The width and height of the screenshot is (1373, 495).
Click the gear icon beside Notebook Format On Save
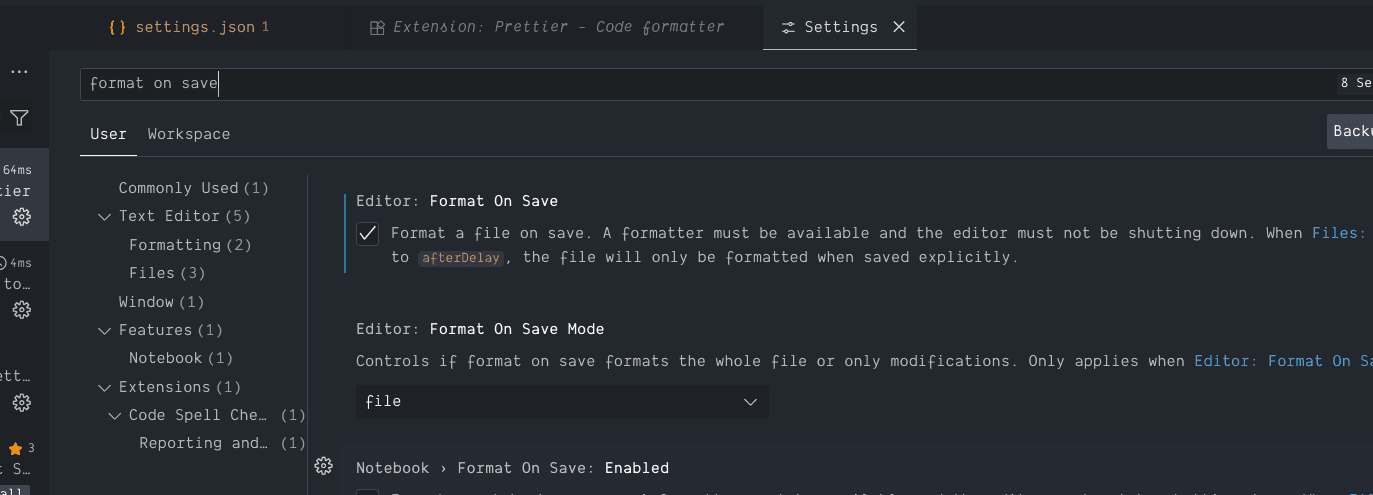point(323,466)
